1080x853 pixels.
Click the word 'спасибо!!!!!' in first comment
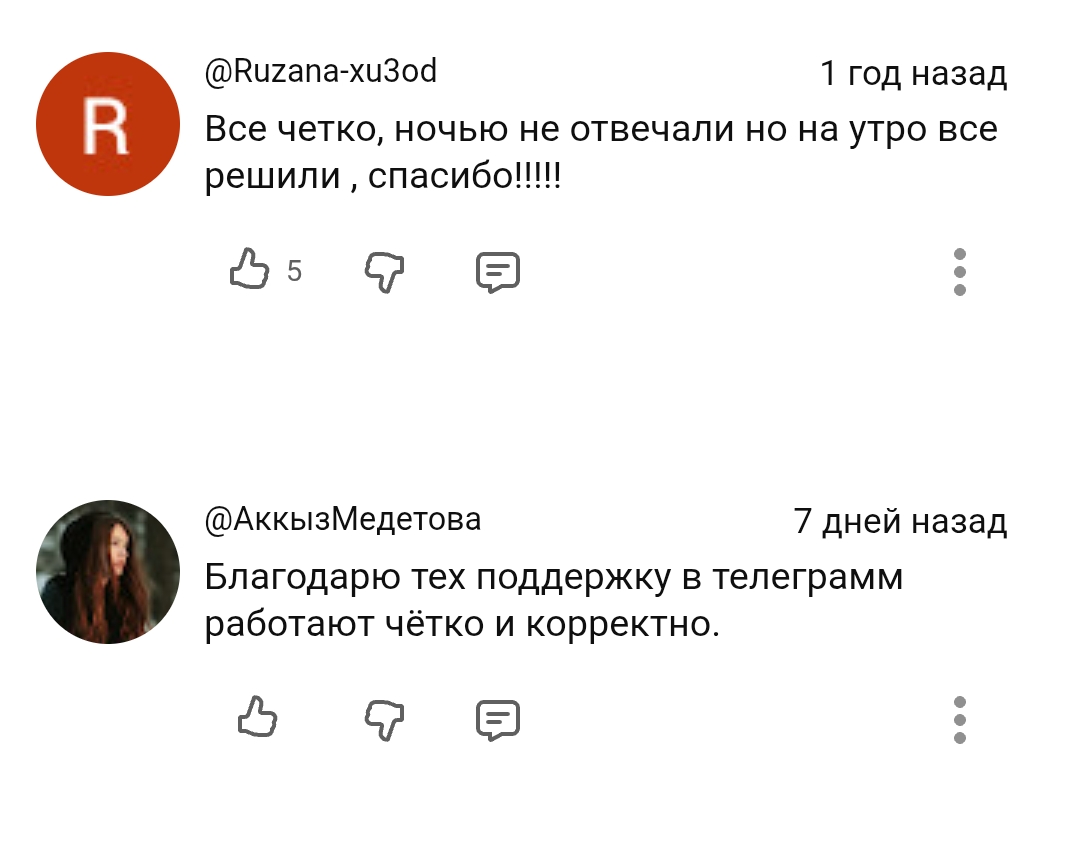tap(465, 176)
